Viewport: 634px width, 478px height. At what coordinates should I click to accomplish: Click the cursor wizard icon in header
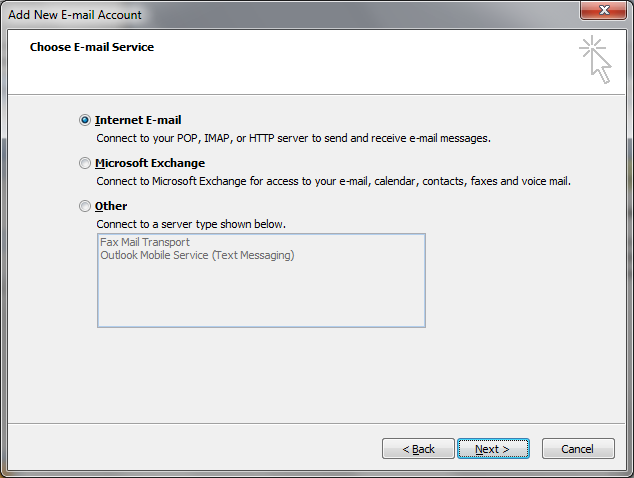pos(594,59)
